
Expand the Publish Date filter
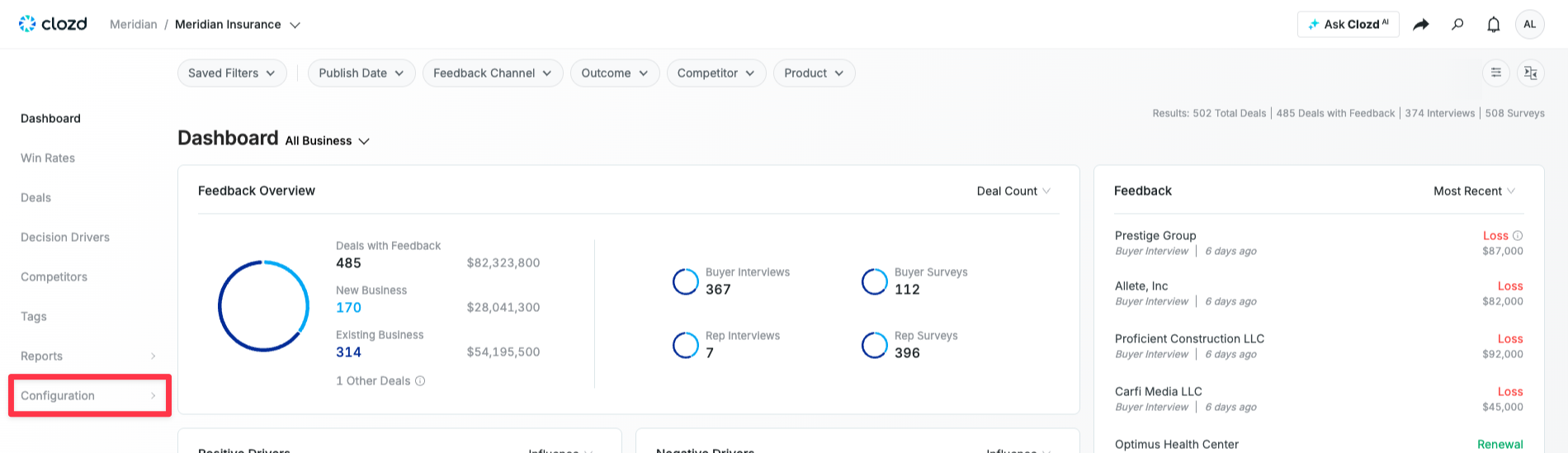point(361,73)
